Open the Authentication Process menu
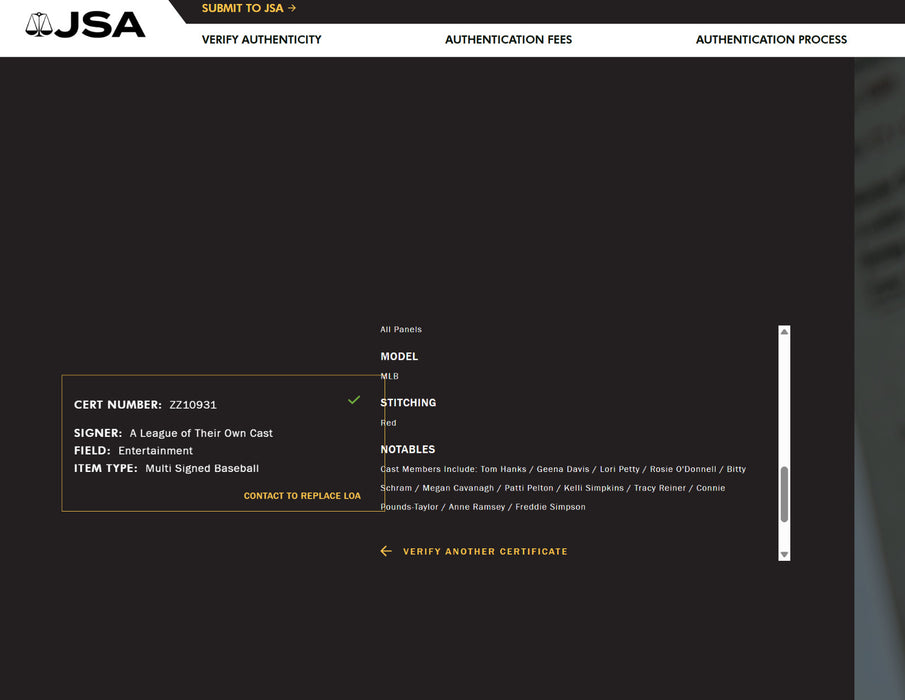Viewport: 905px width, 700px height. click(x=771, y=39)
